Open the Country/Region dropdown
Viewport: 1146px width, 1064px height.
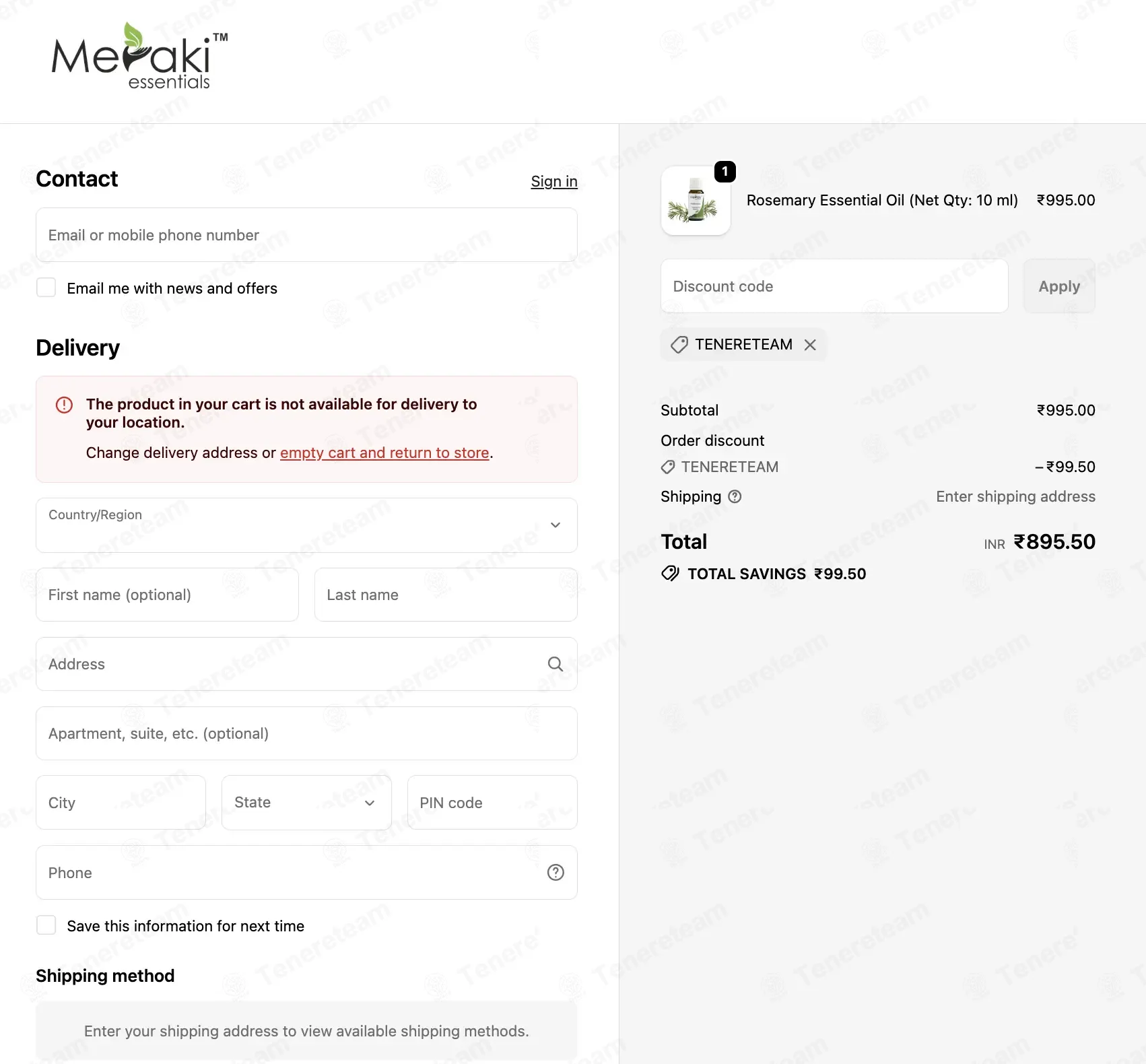tap(306, 525)
